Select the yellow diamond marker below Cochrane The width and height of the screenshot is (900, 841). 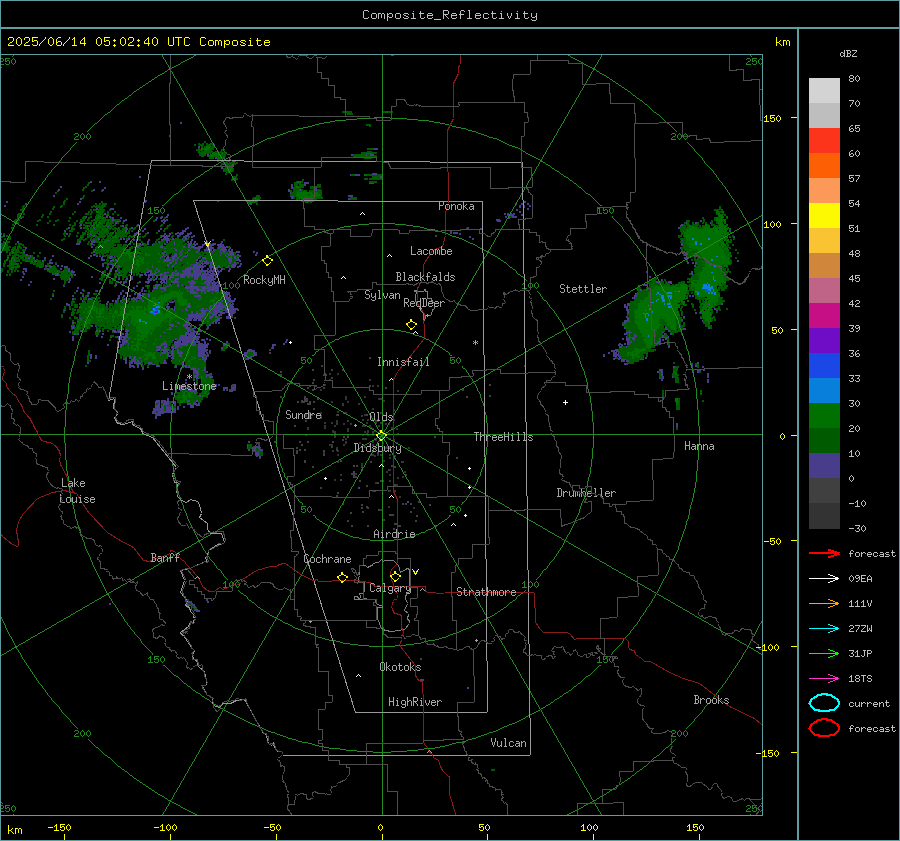(x=342, y=577)
